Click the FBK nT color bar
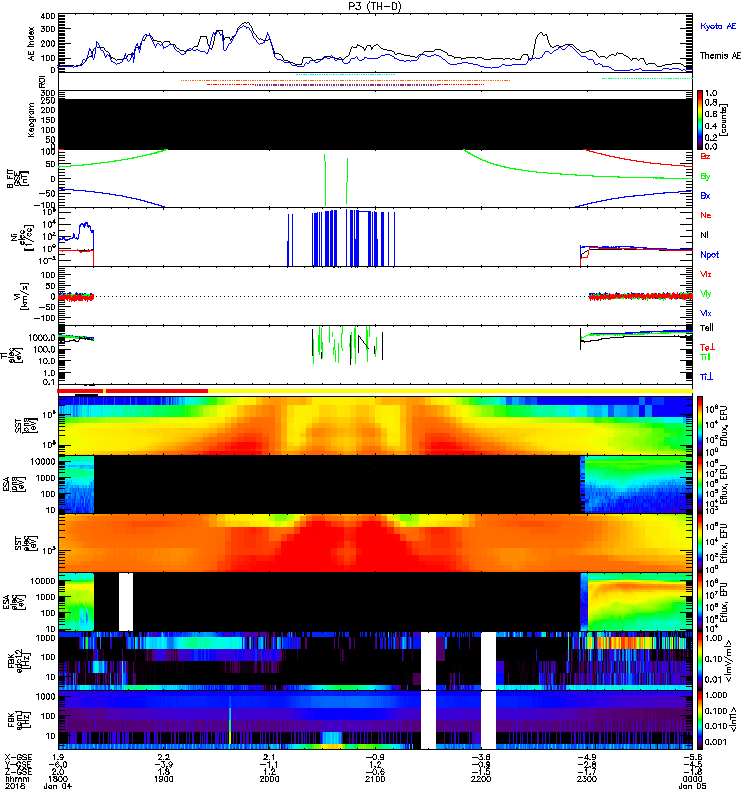Image resolution: width=750 pixels, height=800 pixels. pyautogui.click(x=700, y=720)
